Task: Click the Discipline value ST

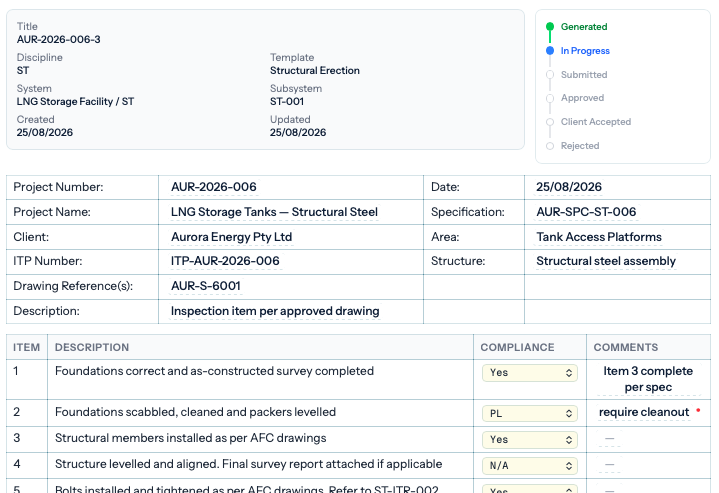Action: [23, 71]
